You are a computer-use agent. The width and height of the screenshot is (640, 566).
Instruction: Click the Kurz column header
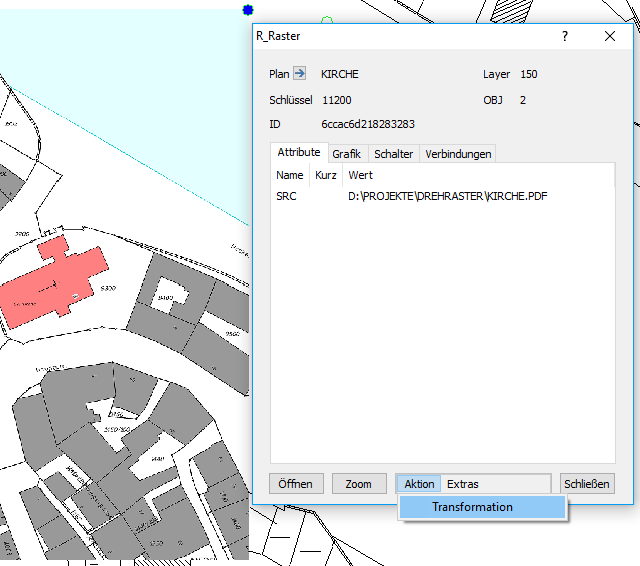(325, 175)
